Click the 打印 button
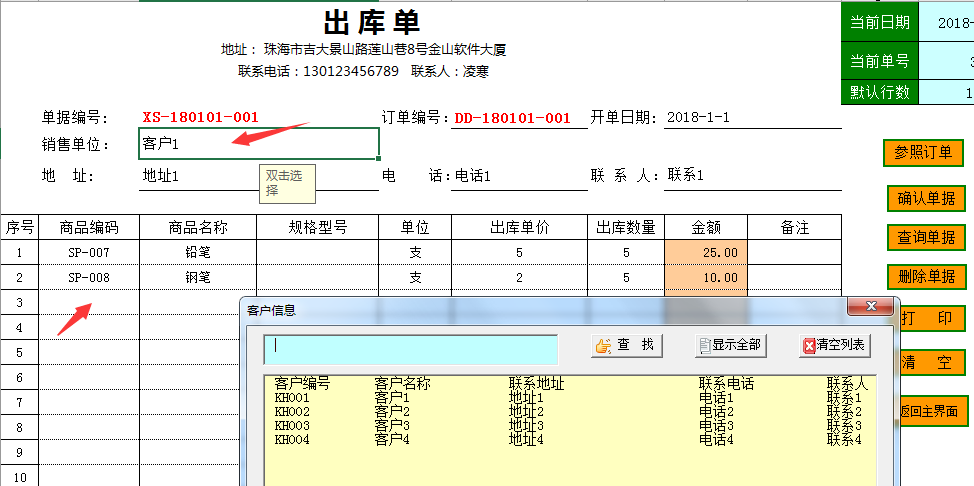Viewport: 974px width, 486px height. click(x=934, y=319)
